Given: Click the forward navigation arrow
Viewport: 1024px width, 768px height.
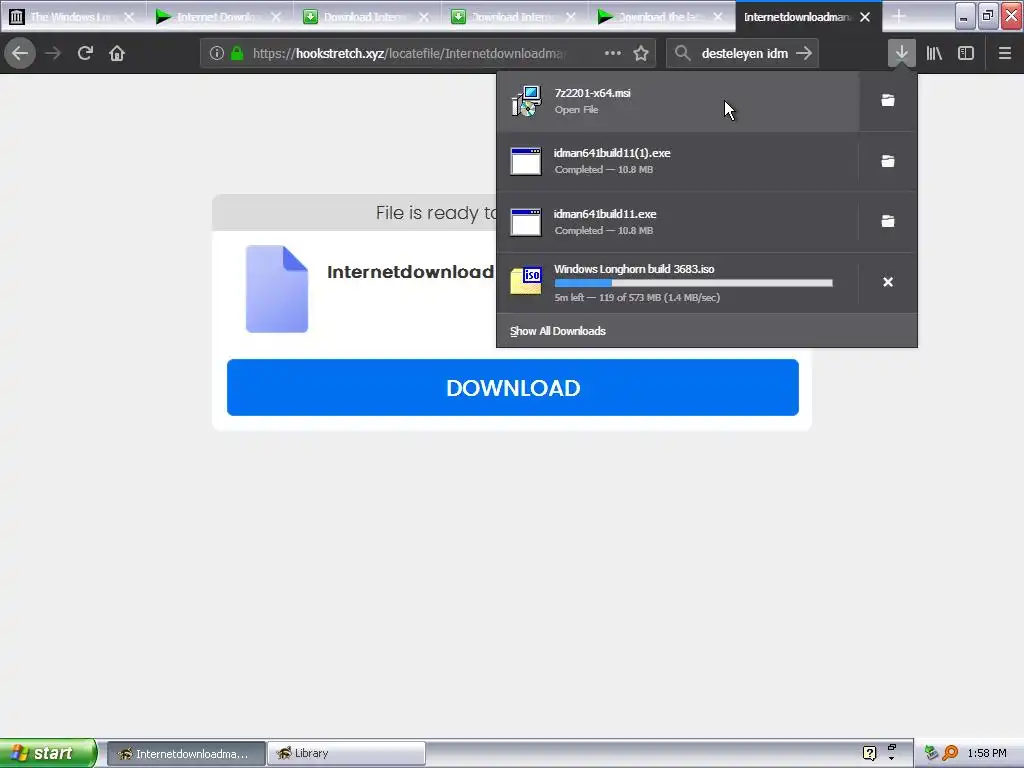Looking at the screenshot, I should [53, 53].
